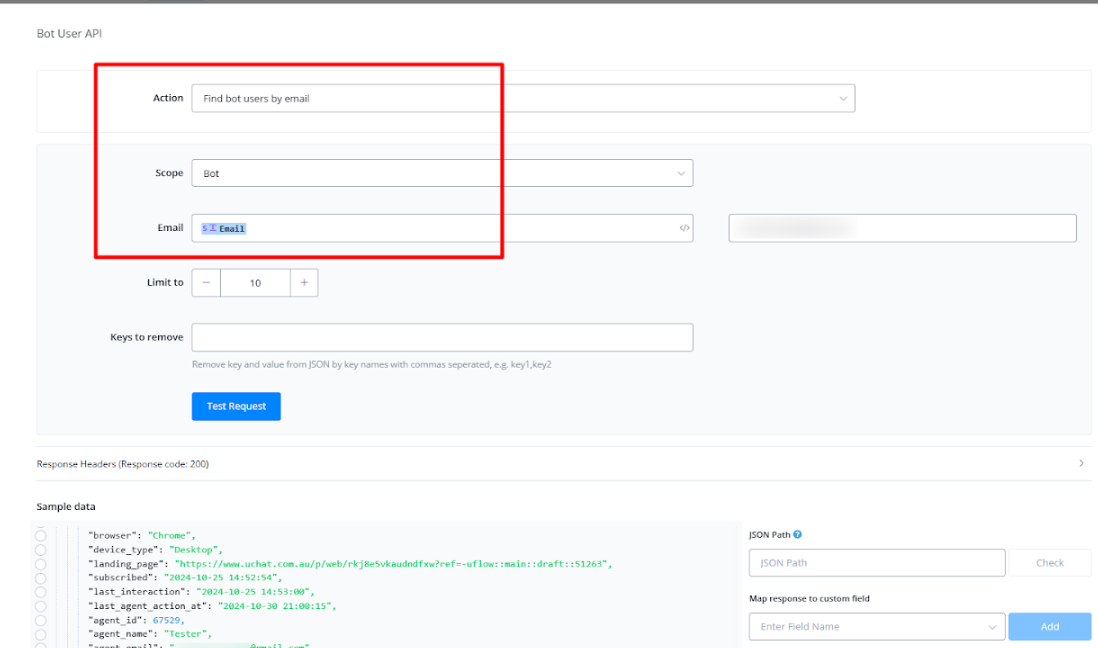Focus the JSON Path text field
The image size is (1098, 648).
pos(876,563)
